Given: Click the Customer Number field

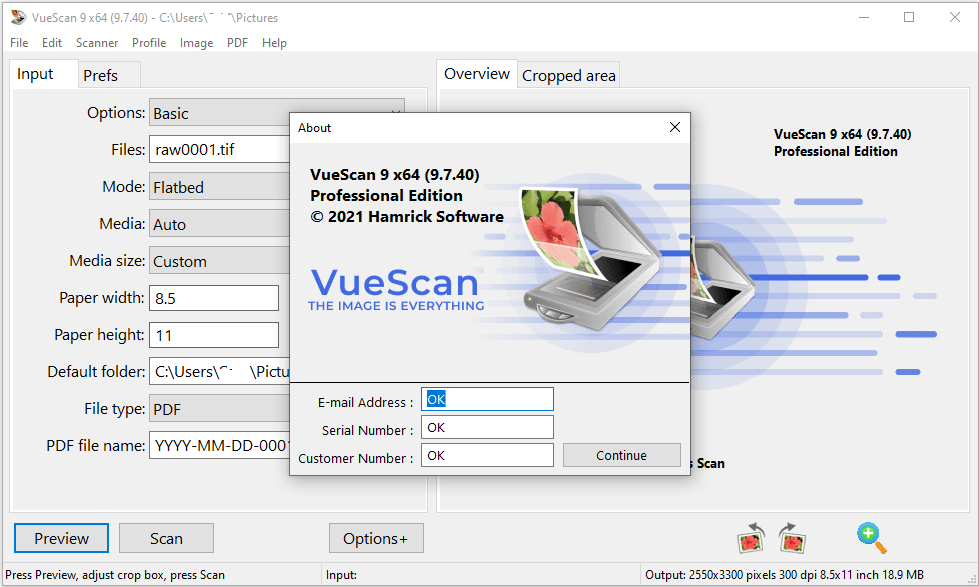Looking at the screenshot, I should point(487,455).
